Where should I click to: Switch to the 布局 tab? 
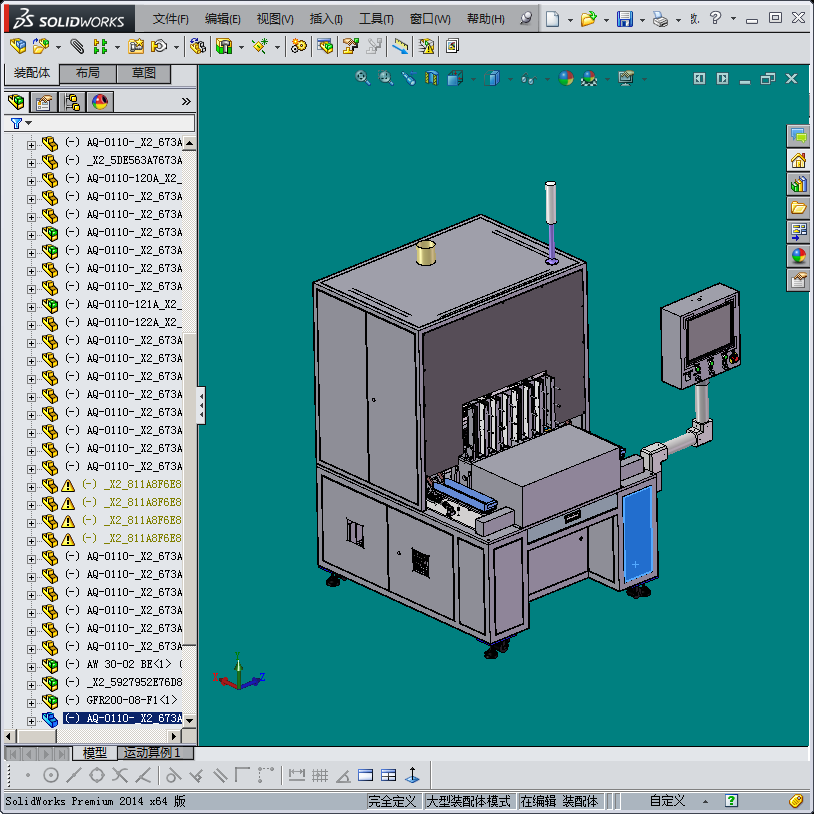point(88,74)
